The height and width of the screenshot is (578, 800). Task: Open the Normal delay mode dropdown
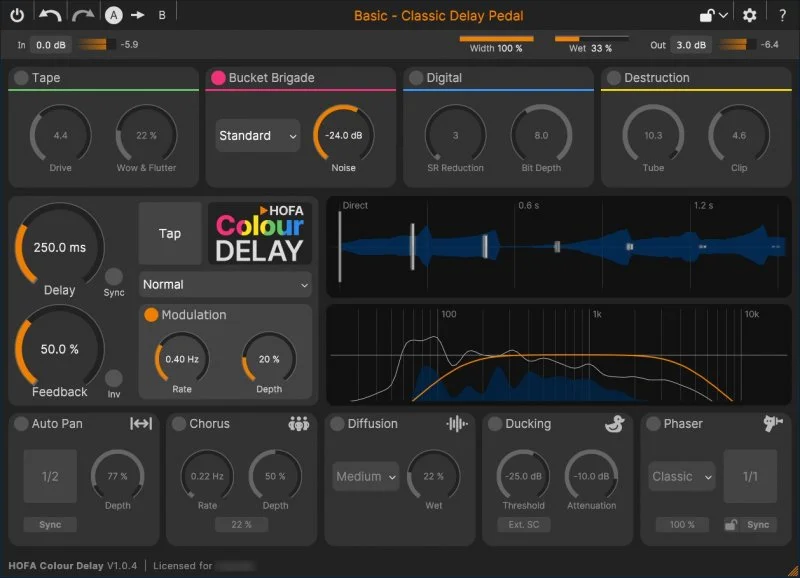[225, 285]
